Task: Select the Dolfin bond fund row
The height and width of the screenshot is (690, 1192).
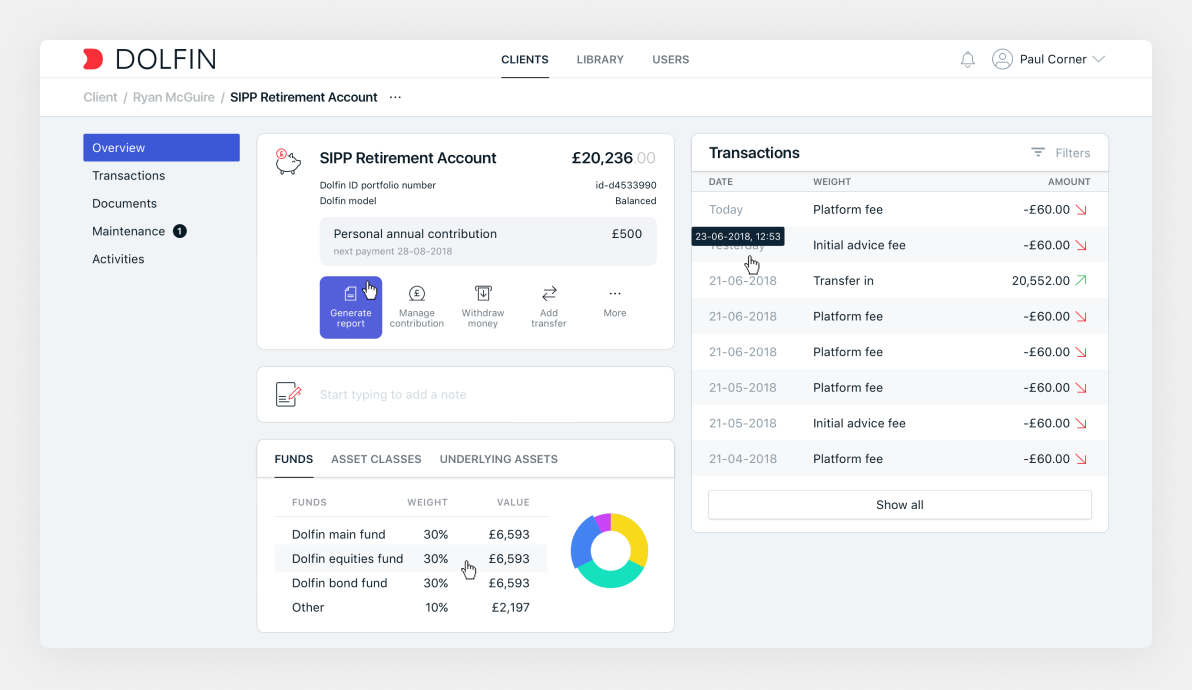Action: [411, 583]
